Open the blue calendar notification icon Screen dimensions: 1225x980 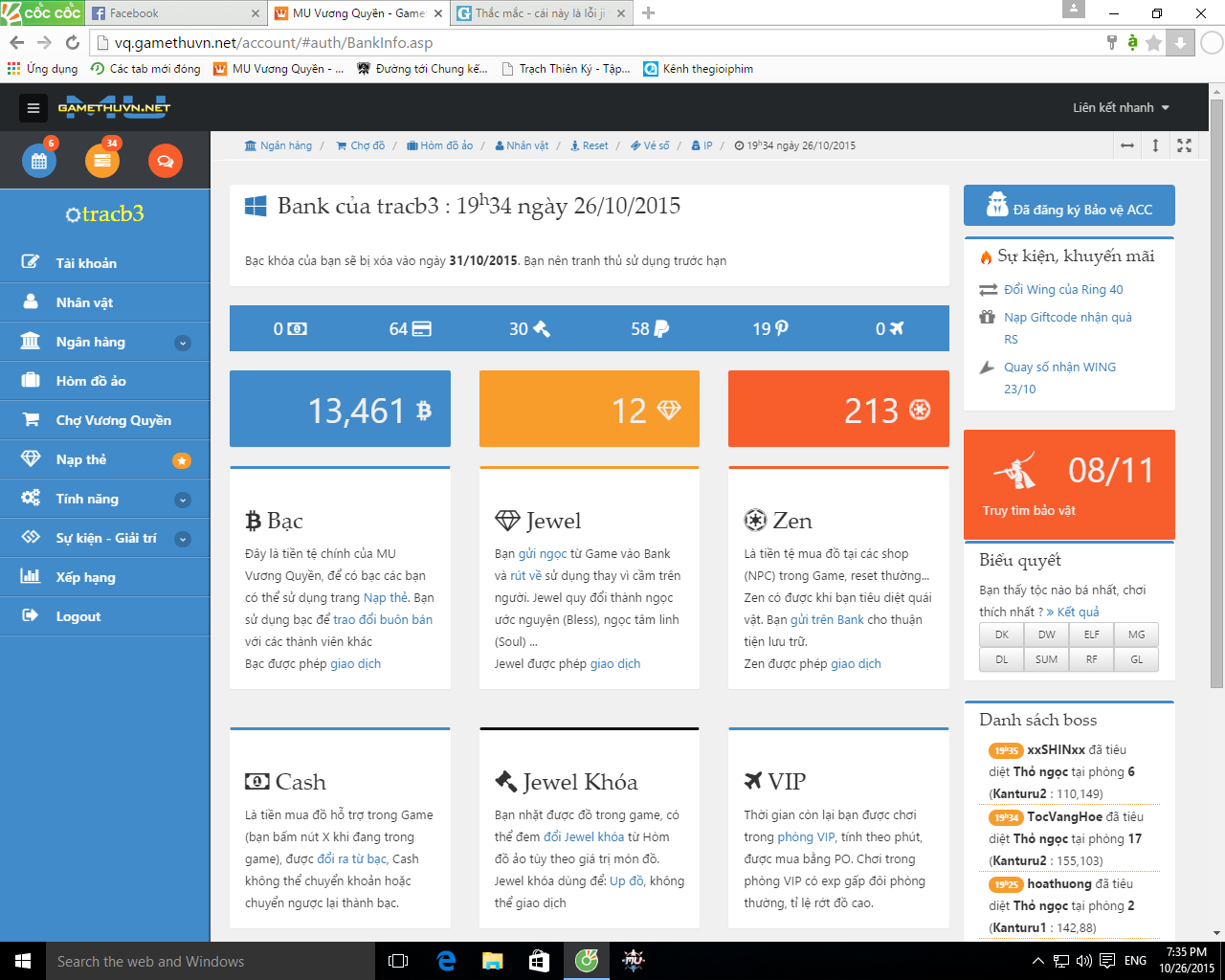(39, 161)
